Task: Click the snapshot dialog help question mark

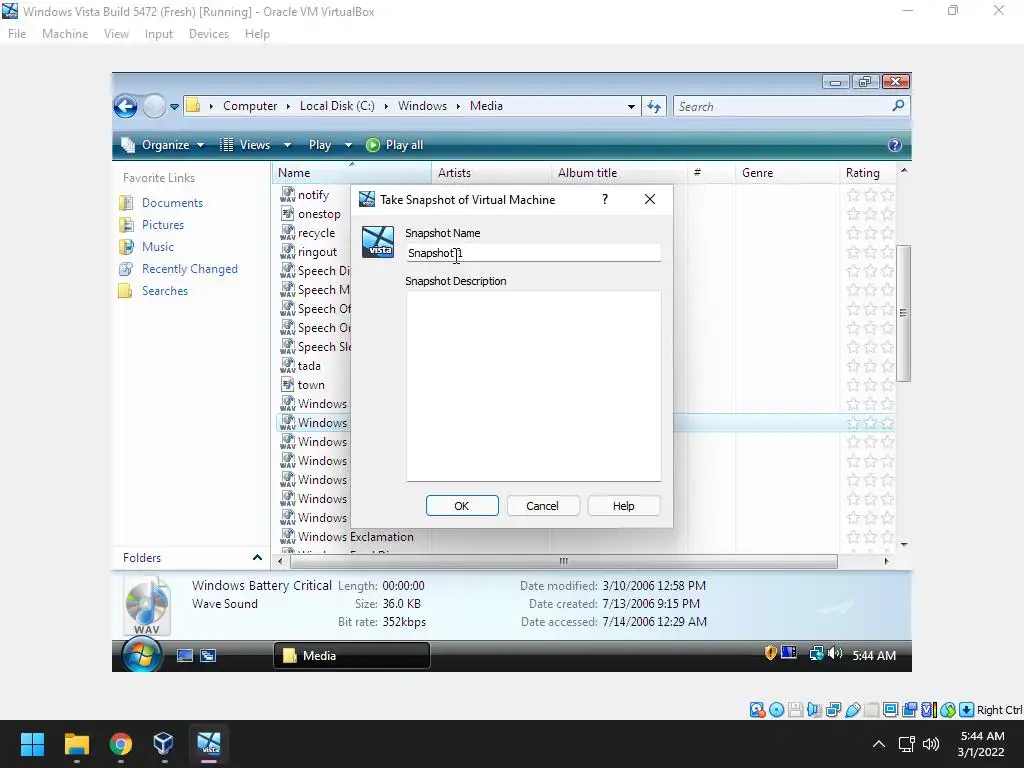Action: (605, 199)
